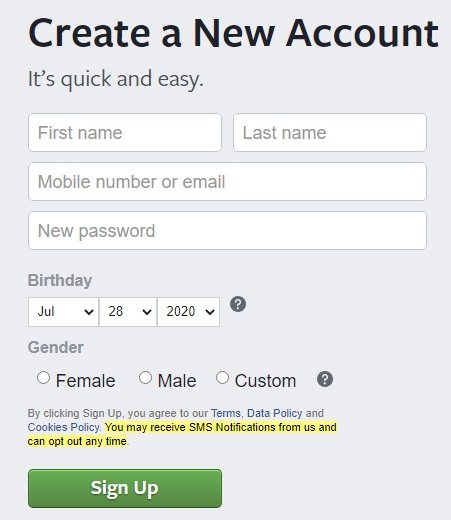
Task: Click the Gender section label
Action: [56, 347]
